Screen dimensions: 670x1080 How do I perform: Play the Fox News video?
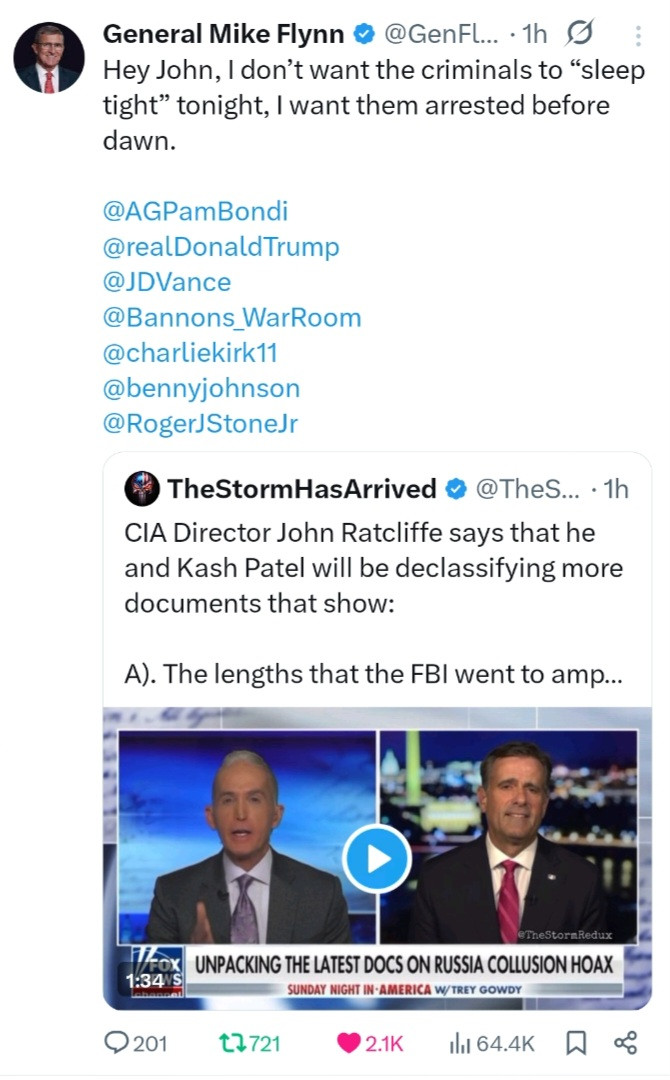click(x=376, y=858)
